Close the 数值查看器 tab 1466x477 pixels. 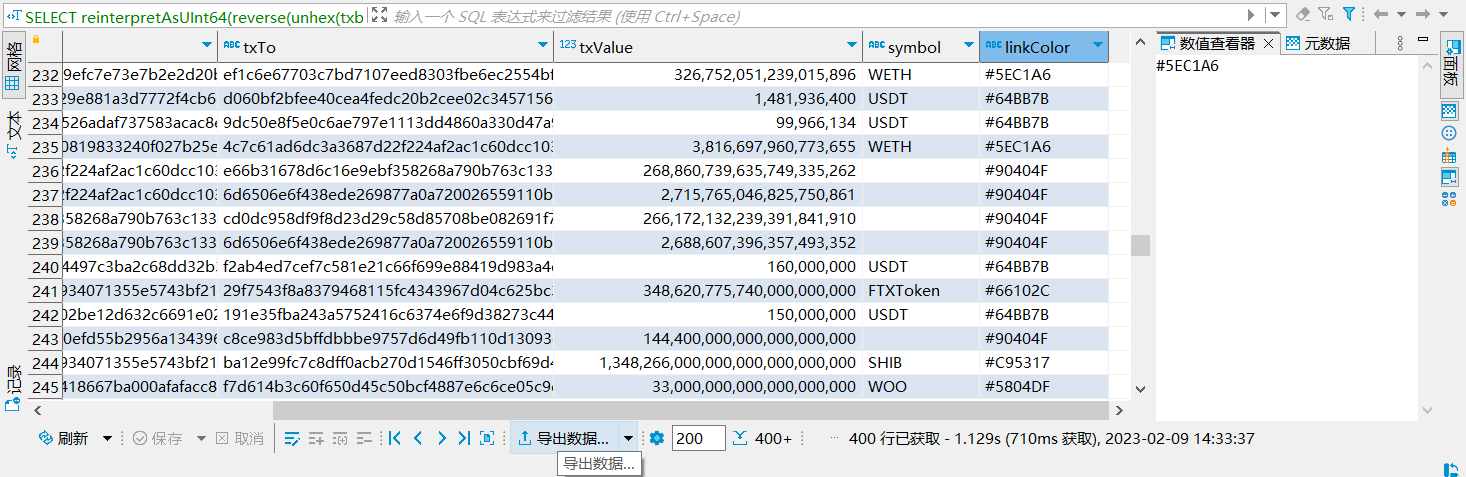pos(1268,43)
